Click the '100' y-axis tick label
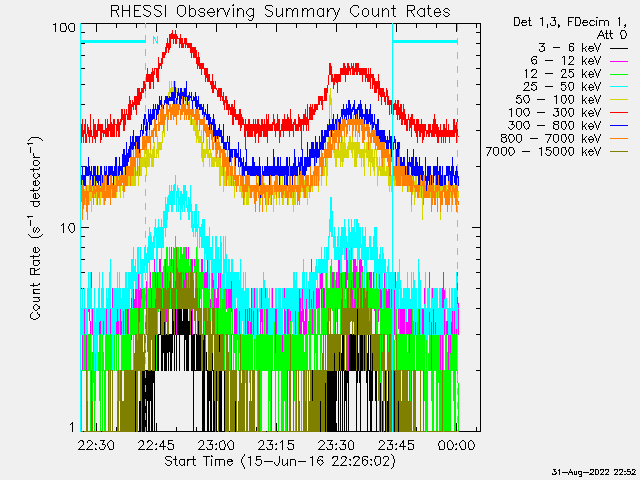 (x=65, y=27)
